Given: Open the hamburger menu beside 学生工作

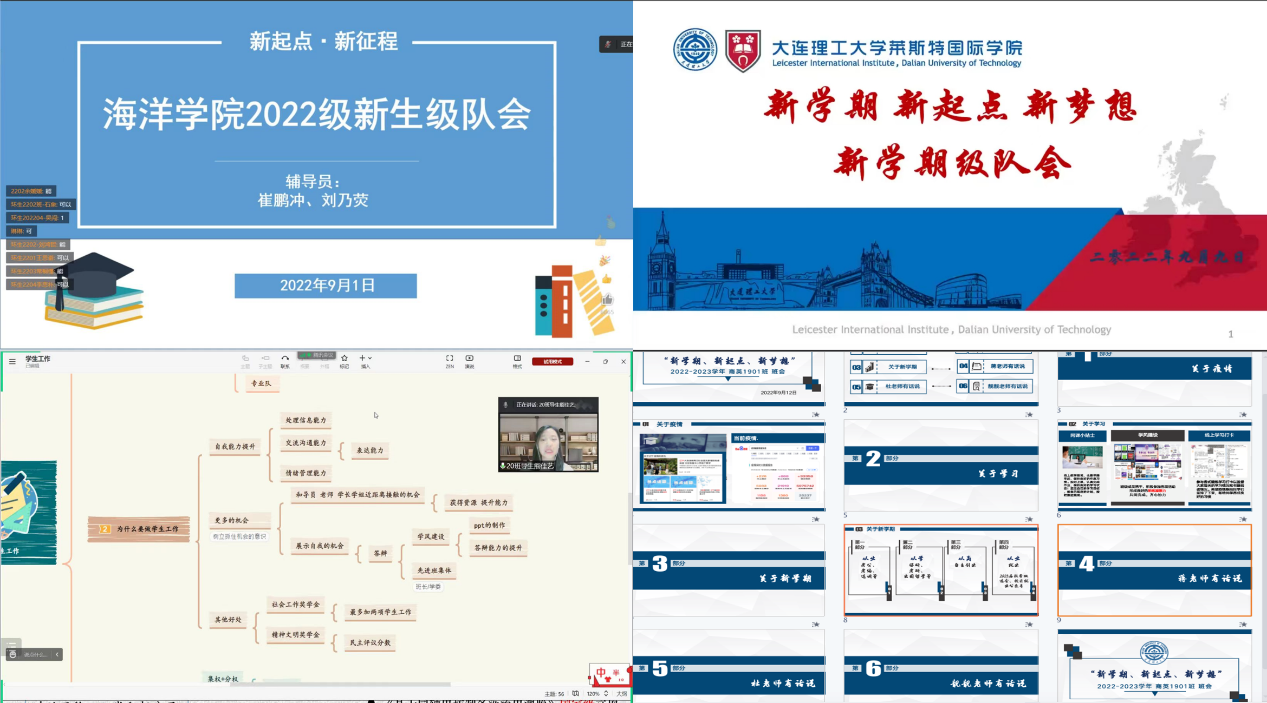Looking at the screenshot, I should pos(12,360).
